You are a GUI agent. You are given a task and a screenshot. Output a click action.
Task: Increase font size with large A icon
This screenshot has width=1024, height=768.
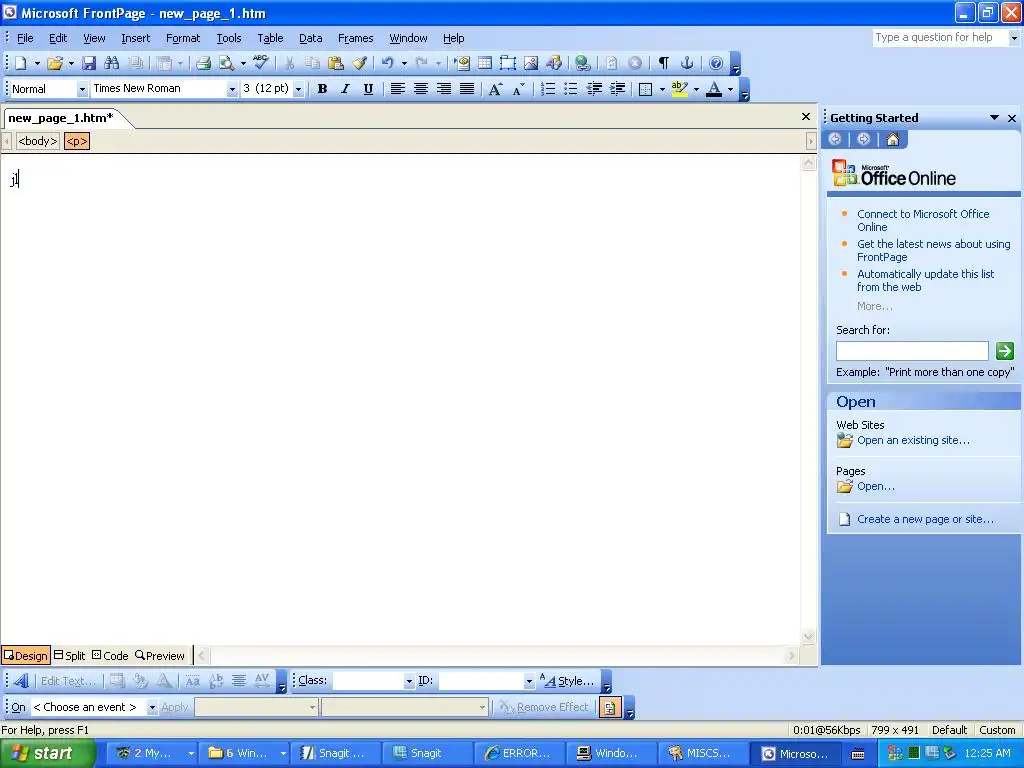495,89
